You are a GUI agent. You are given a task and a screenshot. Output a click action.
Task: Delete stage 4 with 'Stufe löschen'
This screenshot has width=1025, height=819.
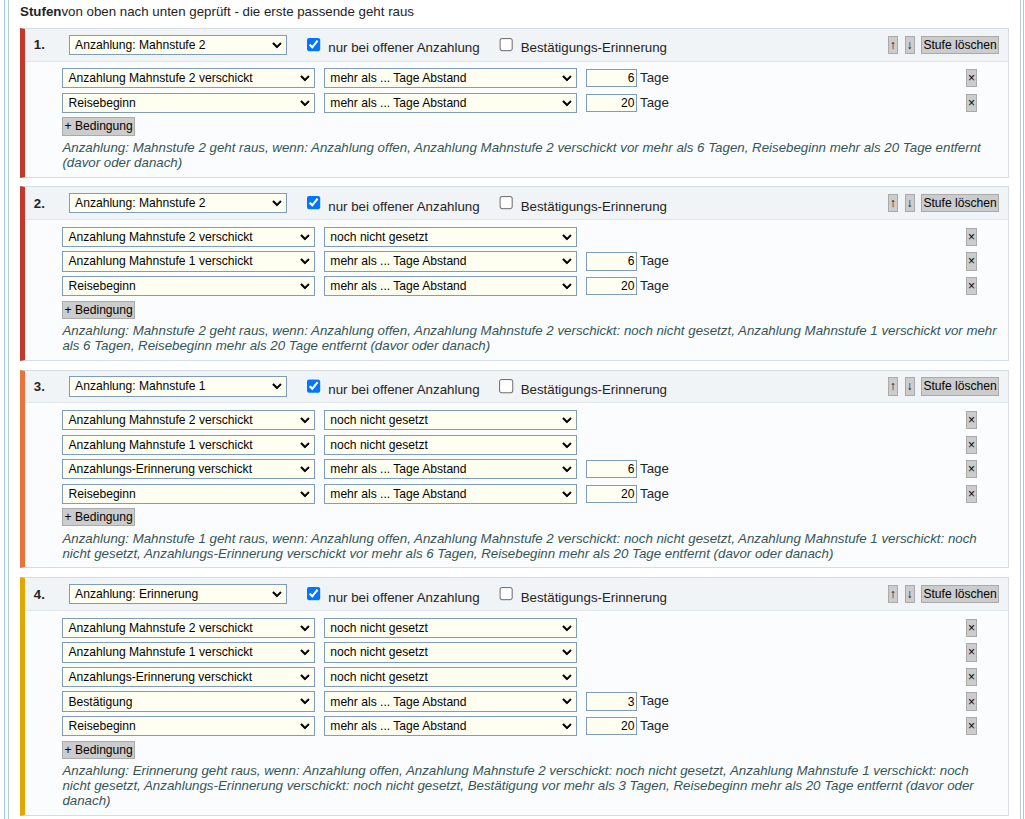960,594
